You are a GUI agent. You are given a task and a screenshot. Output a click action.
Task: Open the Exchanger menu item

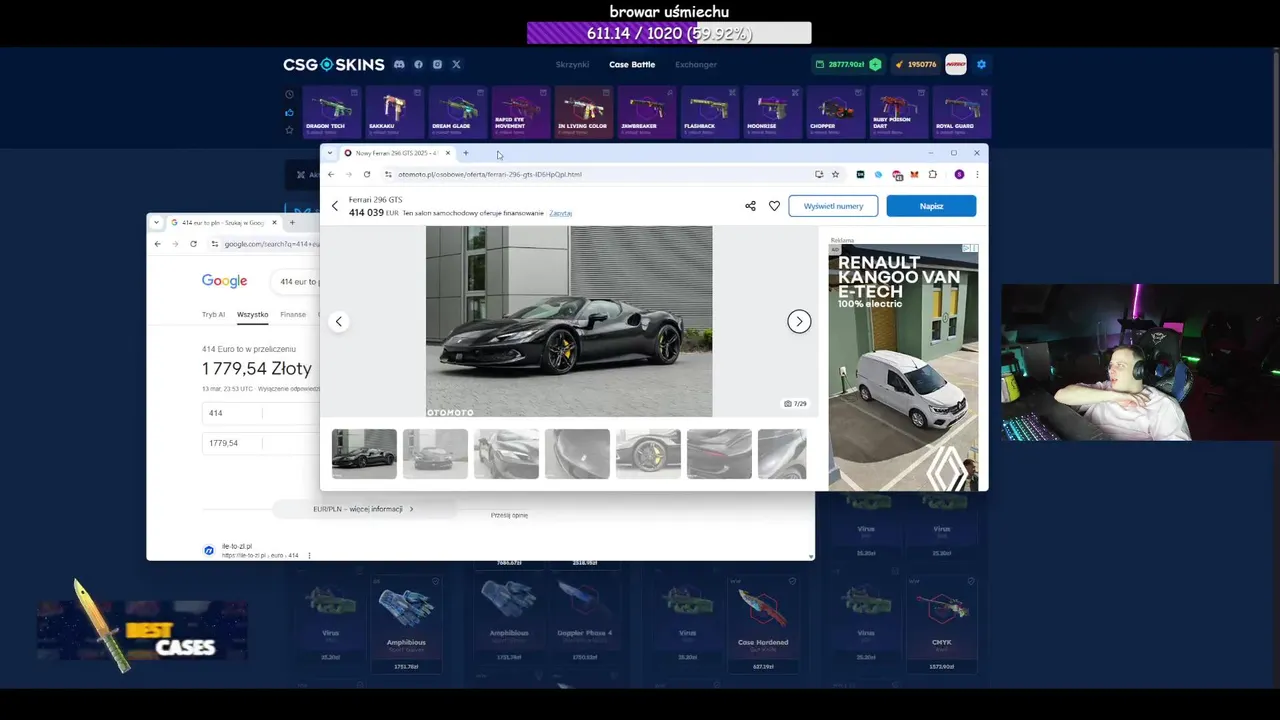click(x=696, y=64)
